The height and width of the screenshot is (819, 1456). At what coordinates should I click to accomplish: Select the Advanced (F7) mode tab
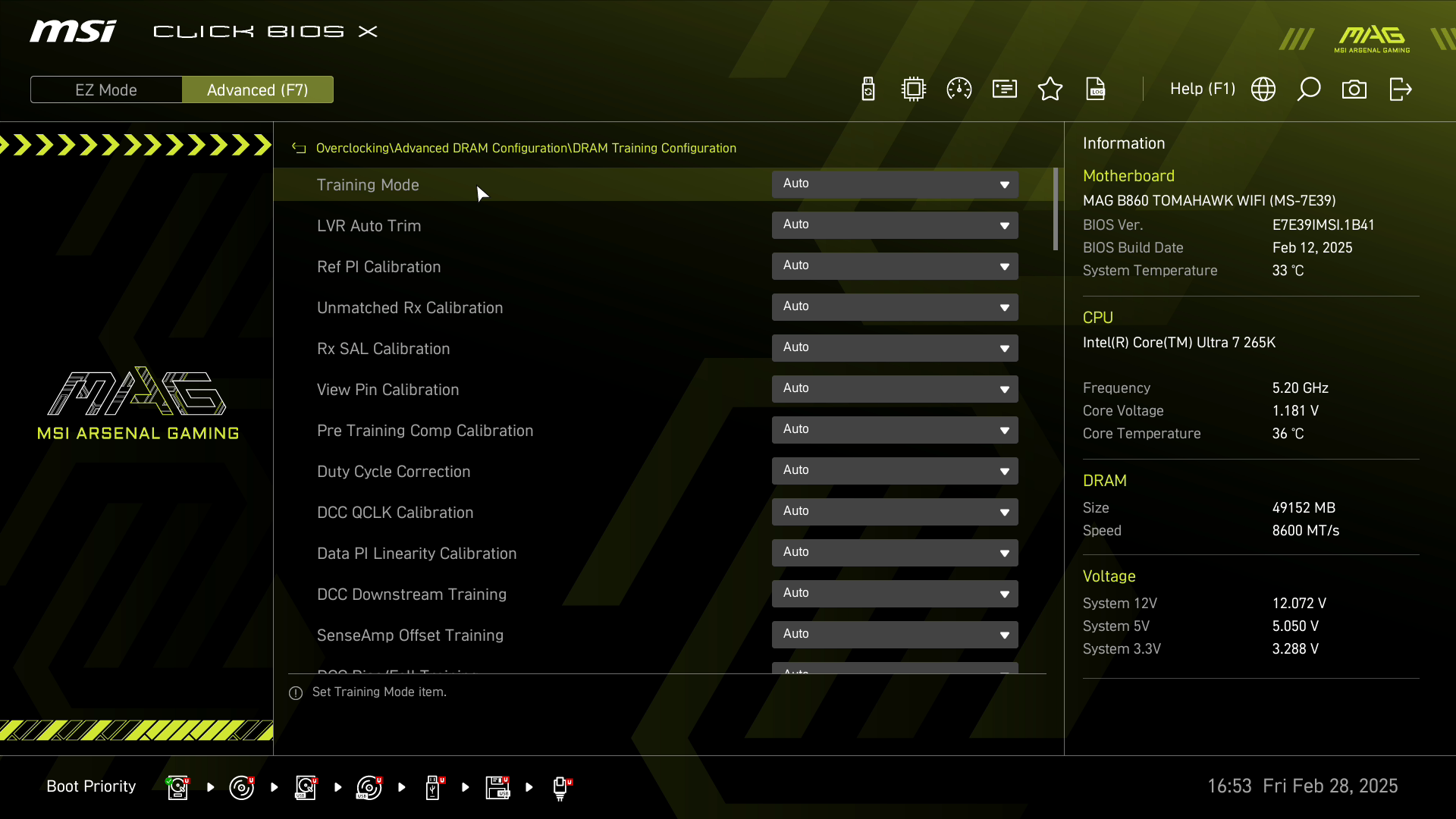[x=258, y=89]
